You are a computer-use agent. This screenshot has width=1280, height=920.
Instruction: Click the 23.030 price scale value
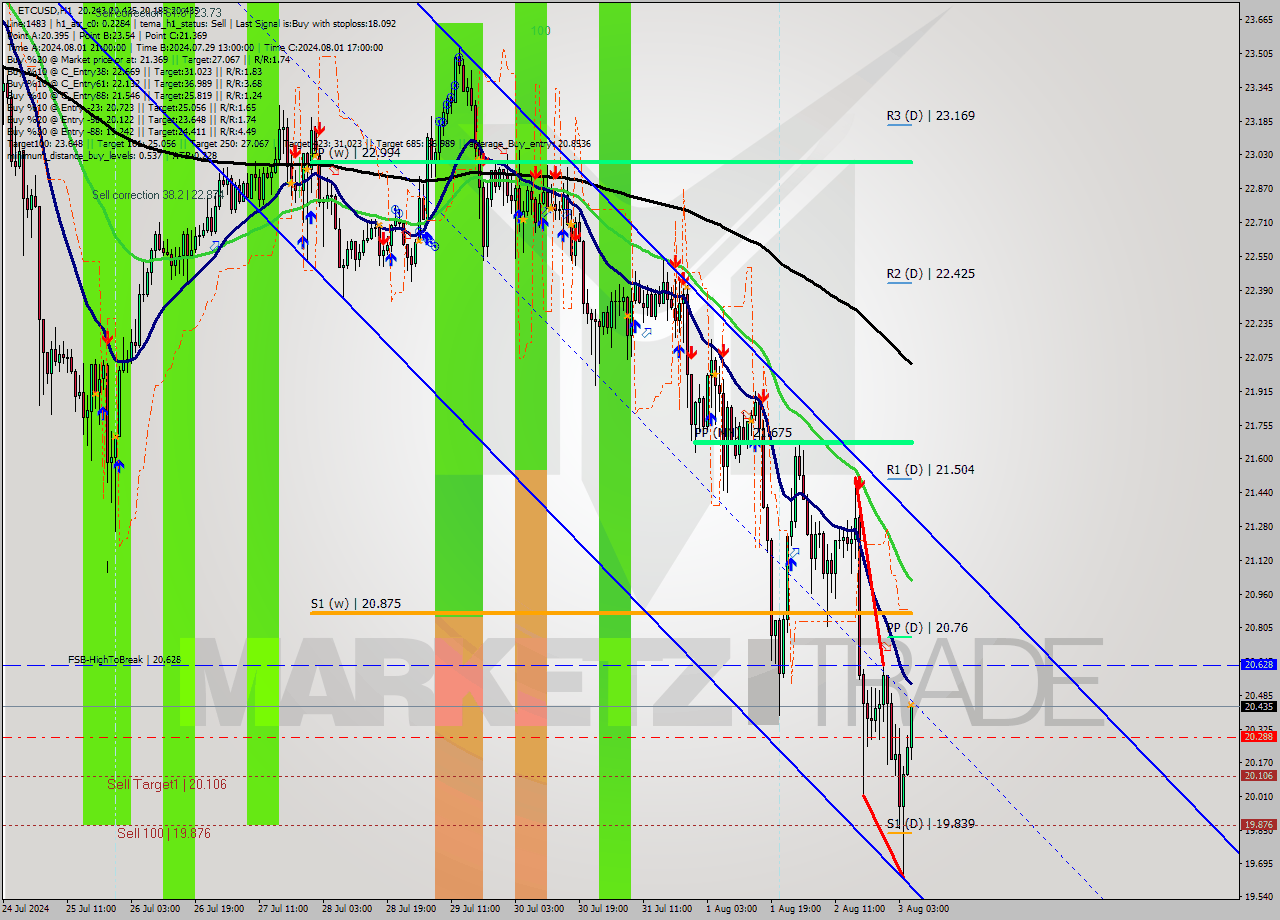[x=1258, y=154]
